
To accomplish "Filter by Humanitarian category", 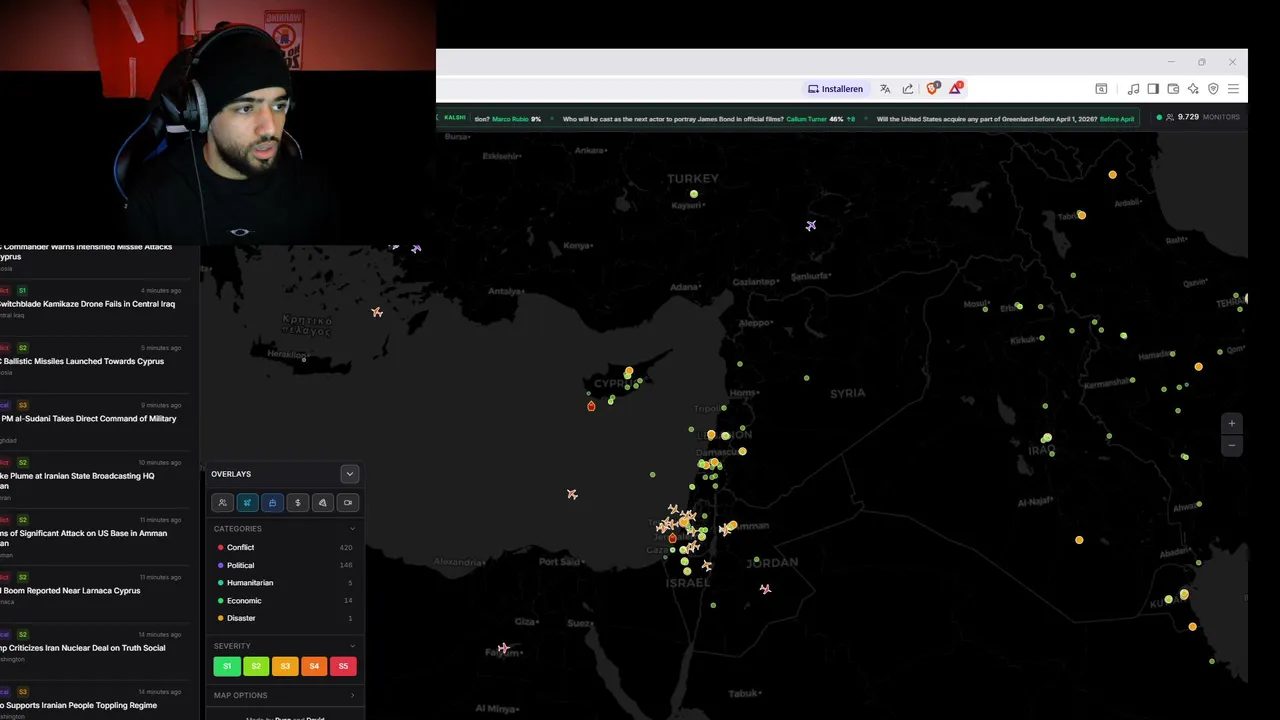I will click(x=284, y=583).
